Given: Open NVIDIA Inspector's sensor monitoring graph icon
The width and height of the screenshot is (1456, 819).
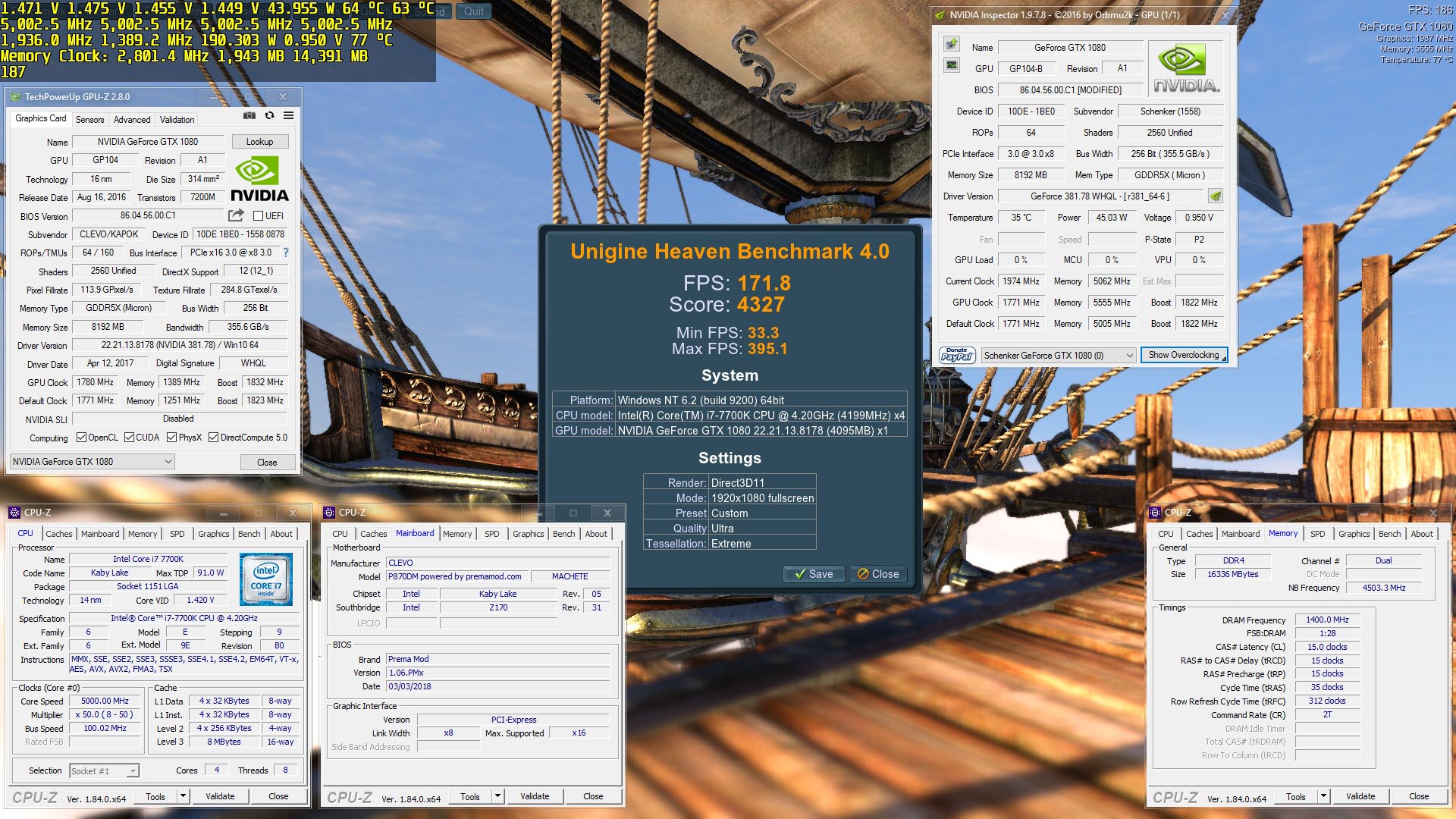Looking at the screenshot, I should (x=952, y=66).
